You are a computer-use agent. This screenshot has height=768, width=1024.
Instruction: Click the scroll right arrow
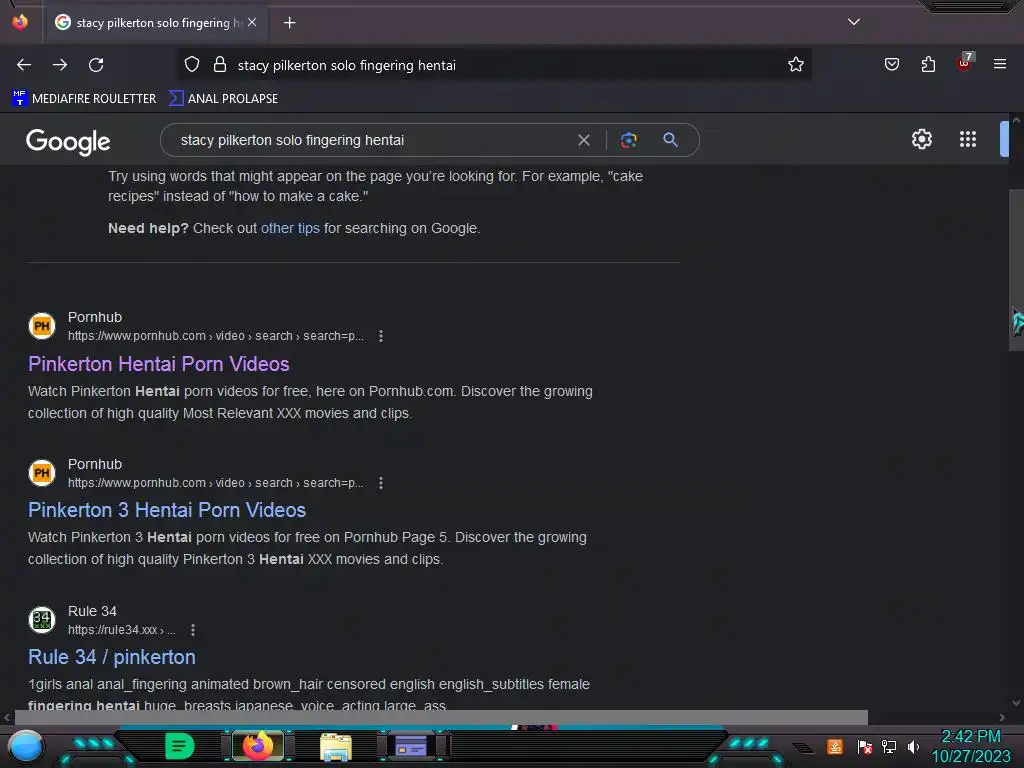click(x=1002, y=717)
